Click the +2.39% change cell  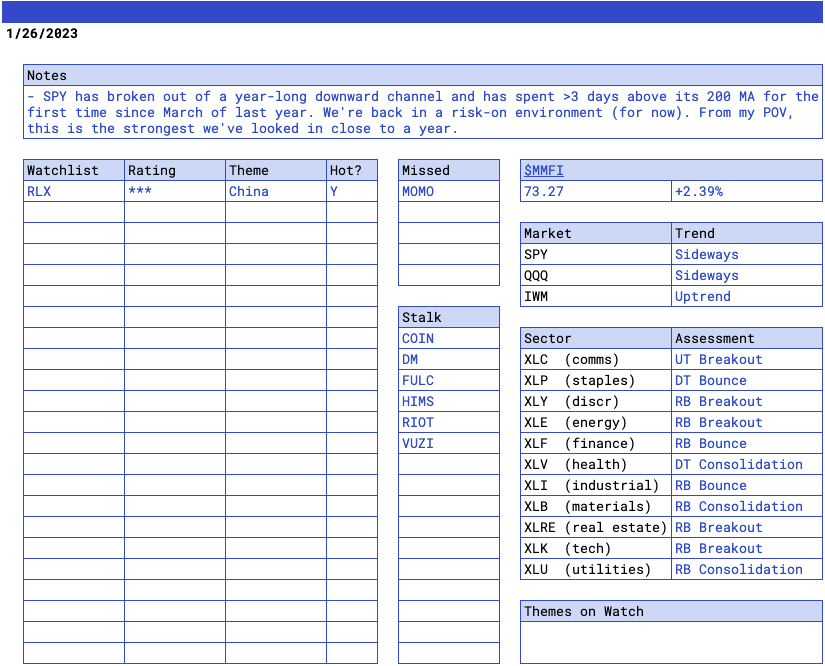click(747, 191)
